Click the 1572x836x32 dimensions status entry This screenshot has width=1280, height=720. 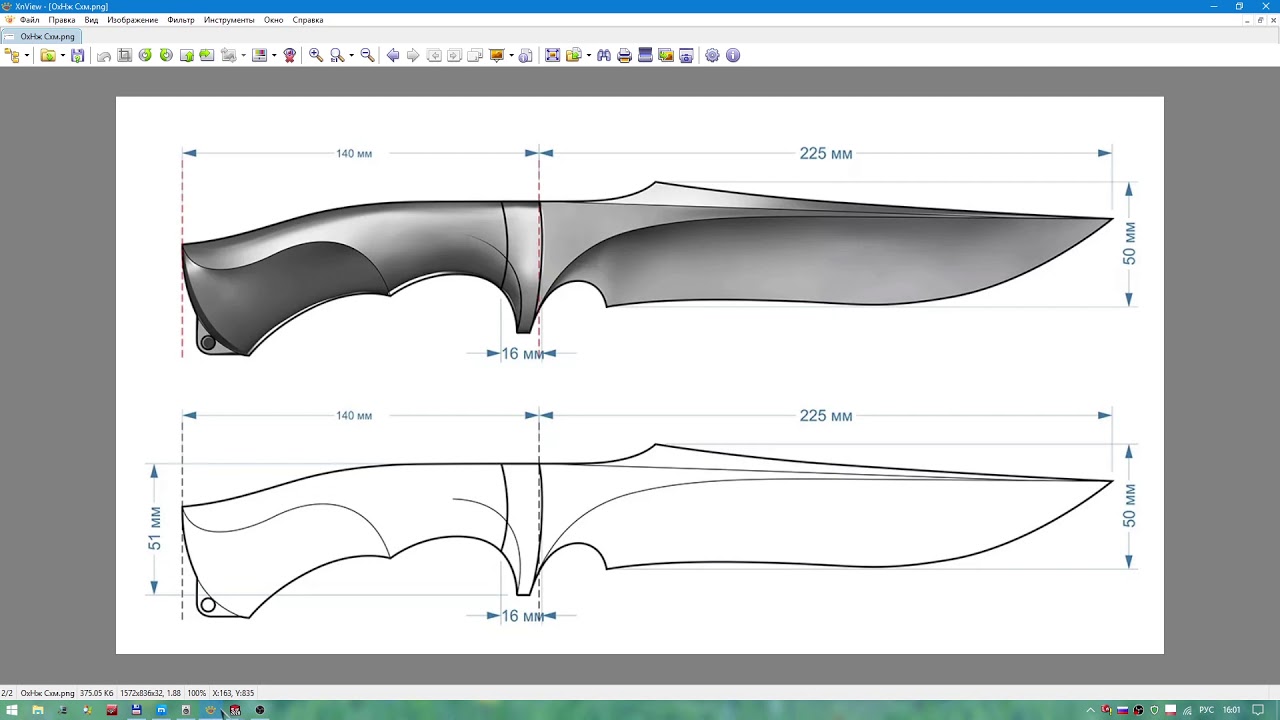[151, 693]
